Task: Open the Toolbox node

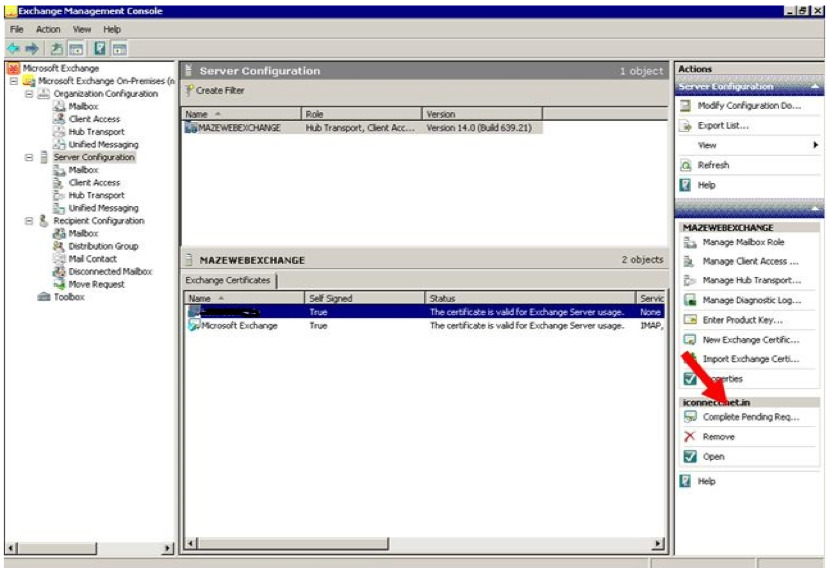Action: coord(69,296)
